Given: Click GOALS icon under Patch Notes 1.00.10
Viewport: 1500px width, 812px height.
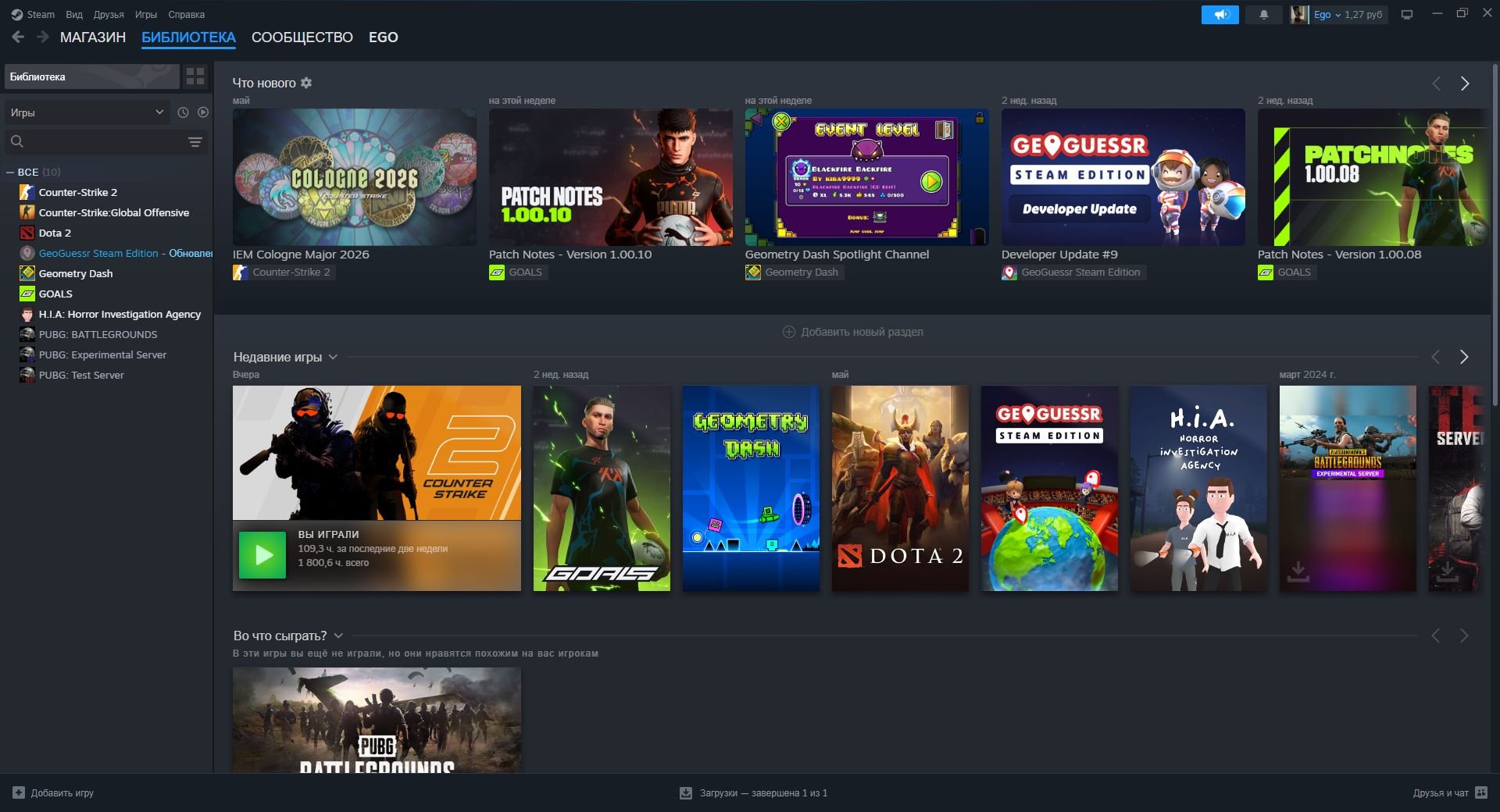Looking at the screenshot, I should (x=497, y=272).
